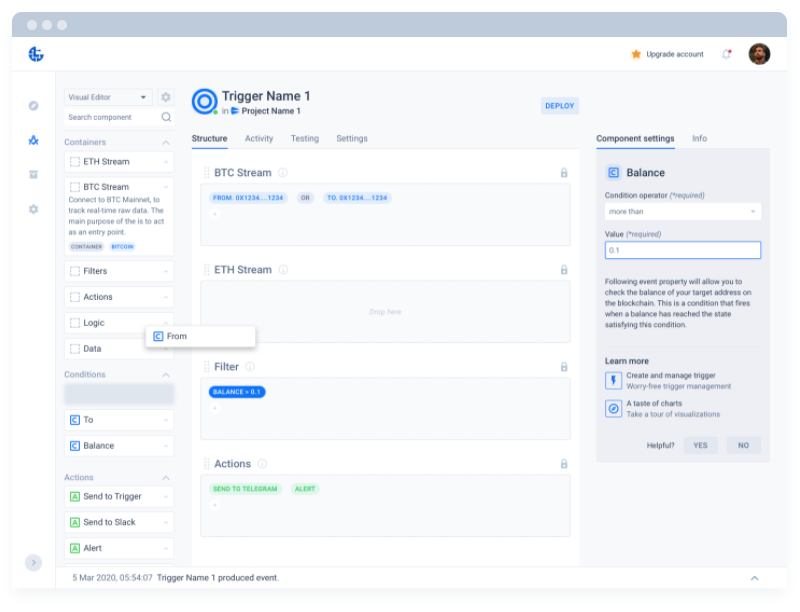Click the lock icon of Actions section
This screenshot has width=800, height=612.
click(x=564, y=464)
